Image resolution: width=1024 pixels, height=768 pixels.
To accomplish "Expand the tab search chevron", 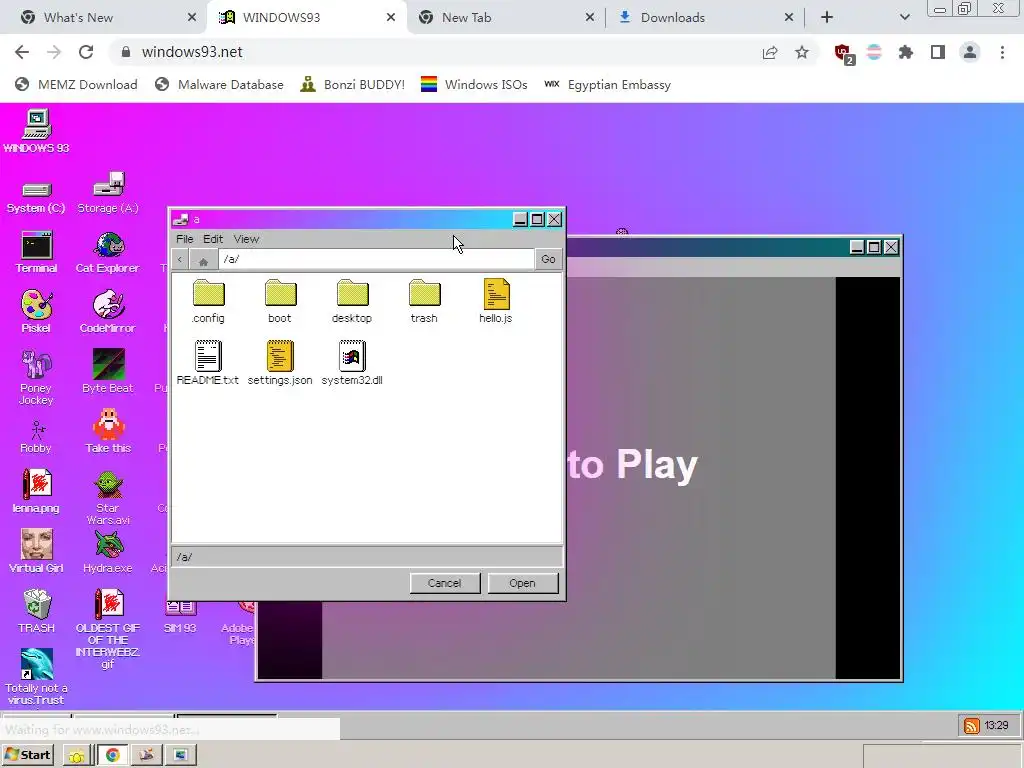I will [904, 18].
